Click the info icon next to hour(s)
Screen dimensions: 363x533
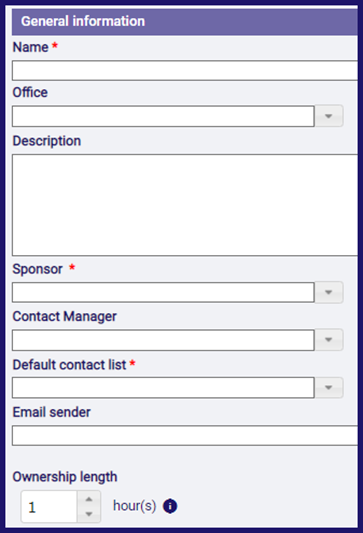click(170, 506)
